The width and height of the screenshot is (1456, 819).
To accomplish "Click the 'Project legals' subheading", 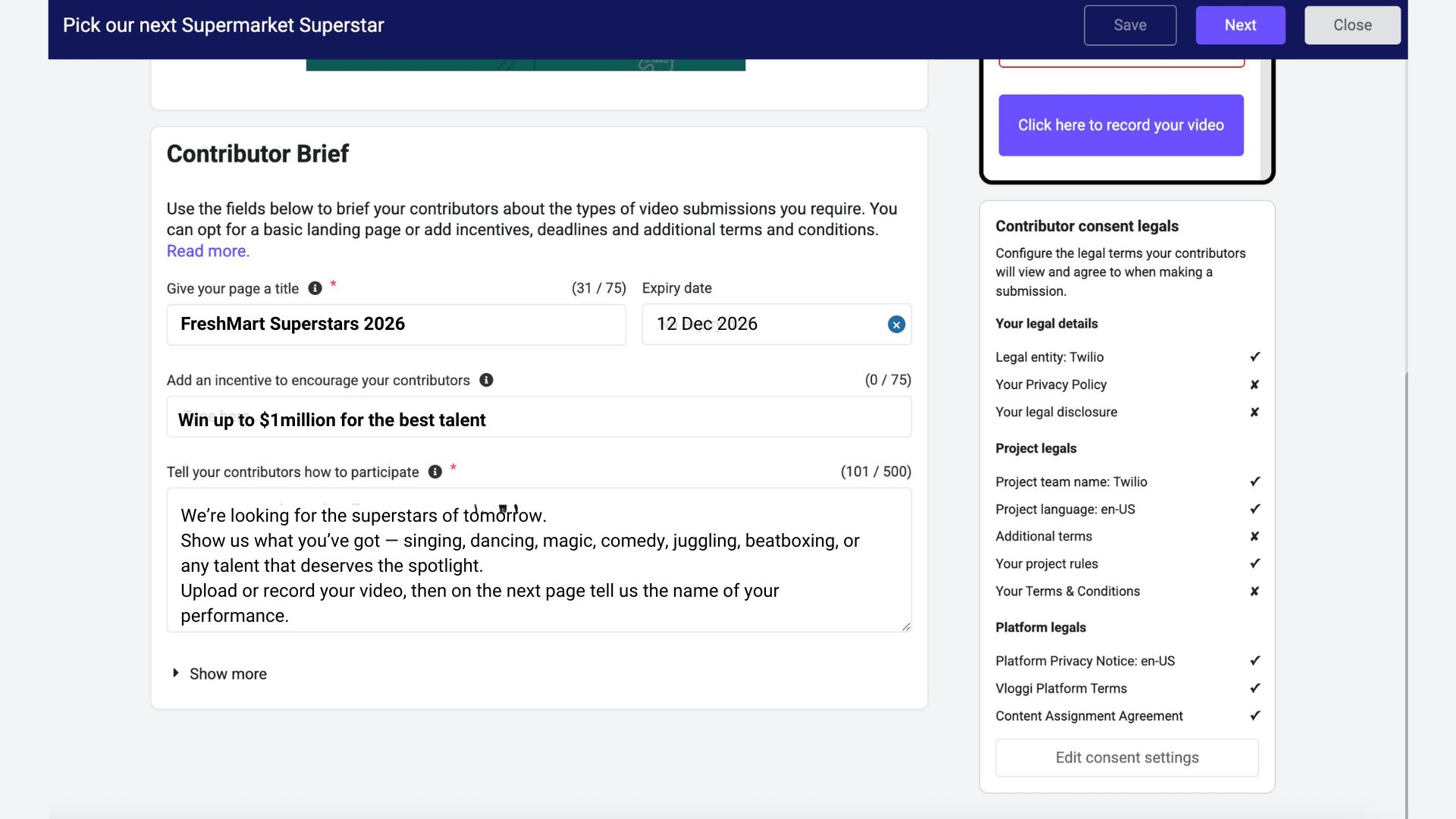I will point(1036,448).
